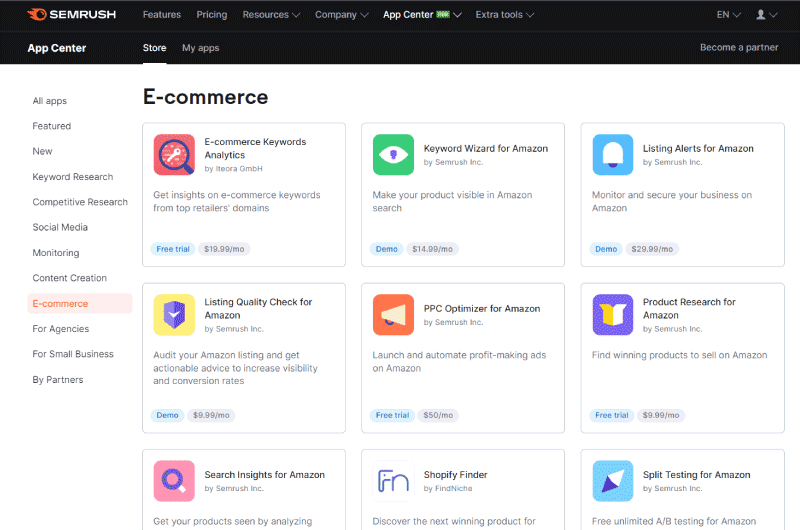Open the Split Testing for Amazon icon
The image size is (800, 530).
[613, 481]
